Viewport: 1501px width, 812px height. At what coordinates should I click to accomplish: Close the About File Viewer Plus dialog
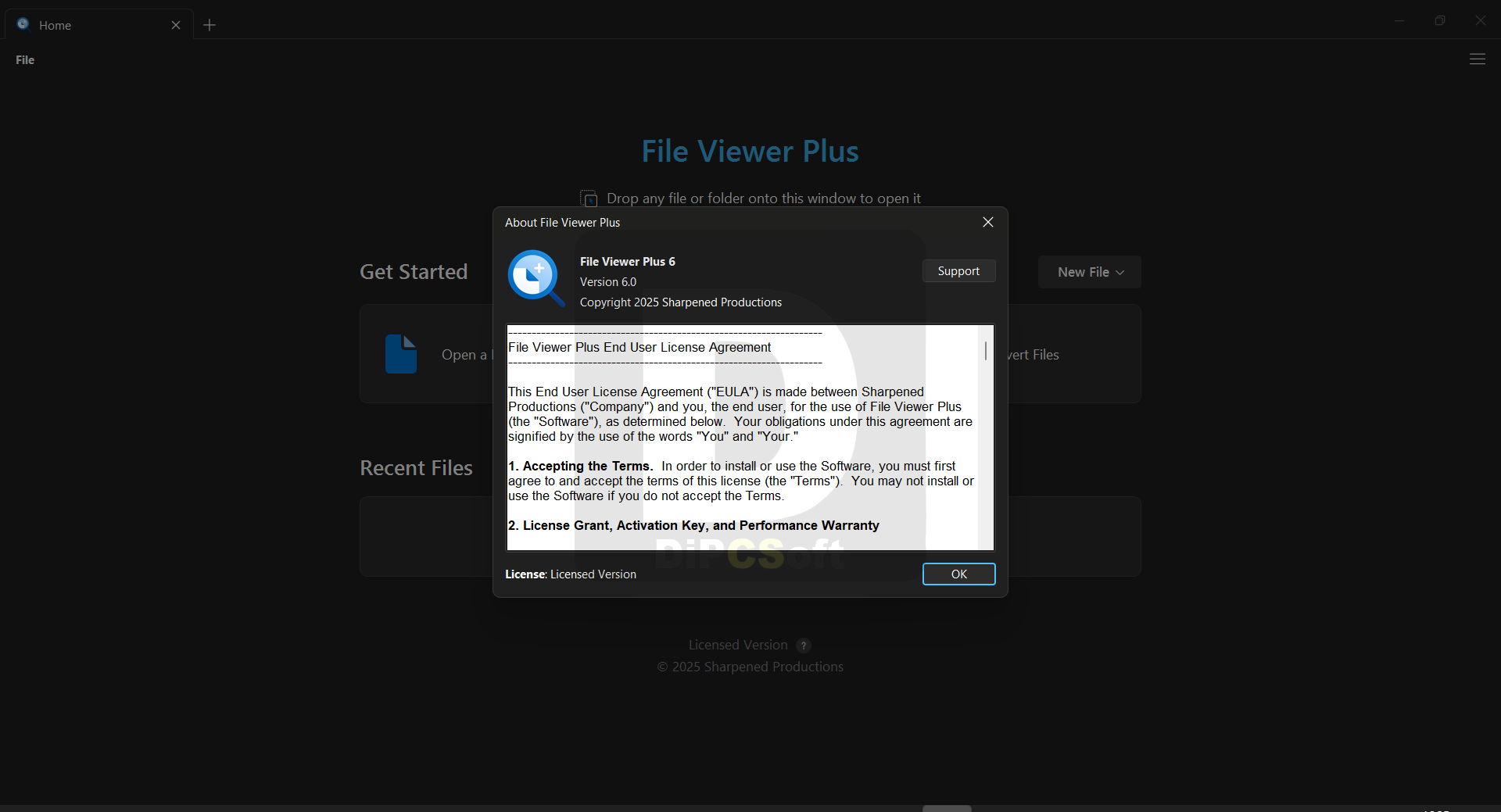coord(988,223)
